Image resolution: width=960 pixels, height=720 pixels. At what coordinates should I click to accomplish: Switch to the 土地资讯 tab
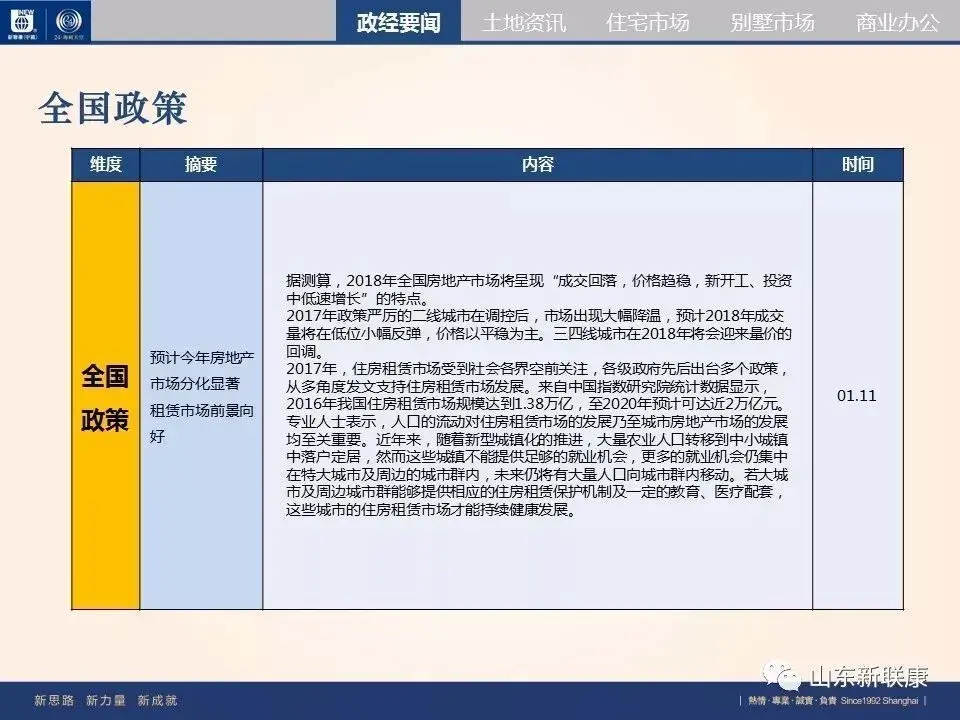(523, 22)
